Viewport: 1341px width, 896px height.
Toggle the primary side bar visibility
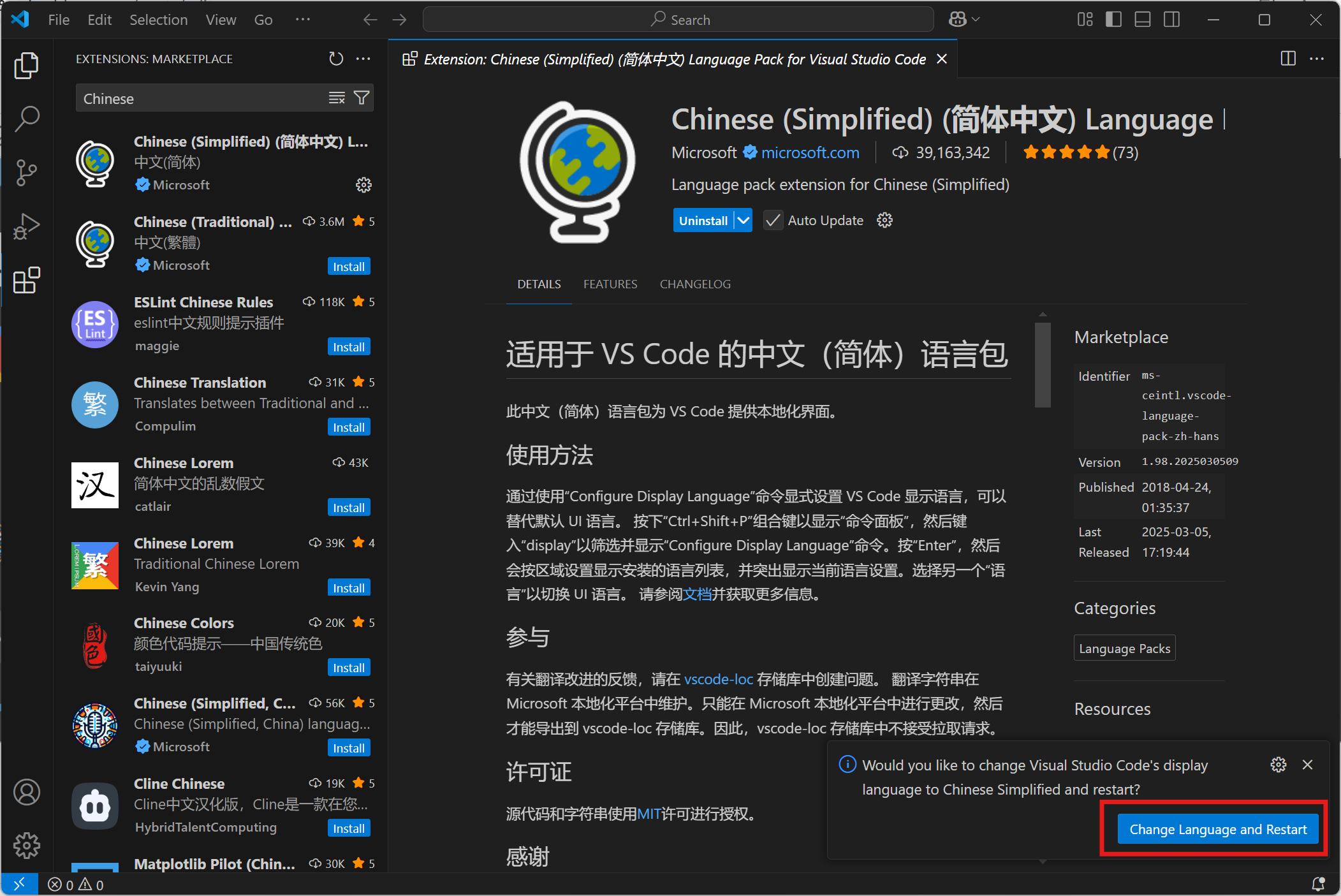click(x=1113, y=20)
